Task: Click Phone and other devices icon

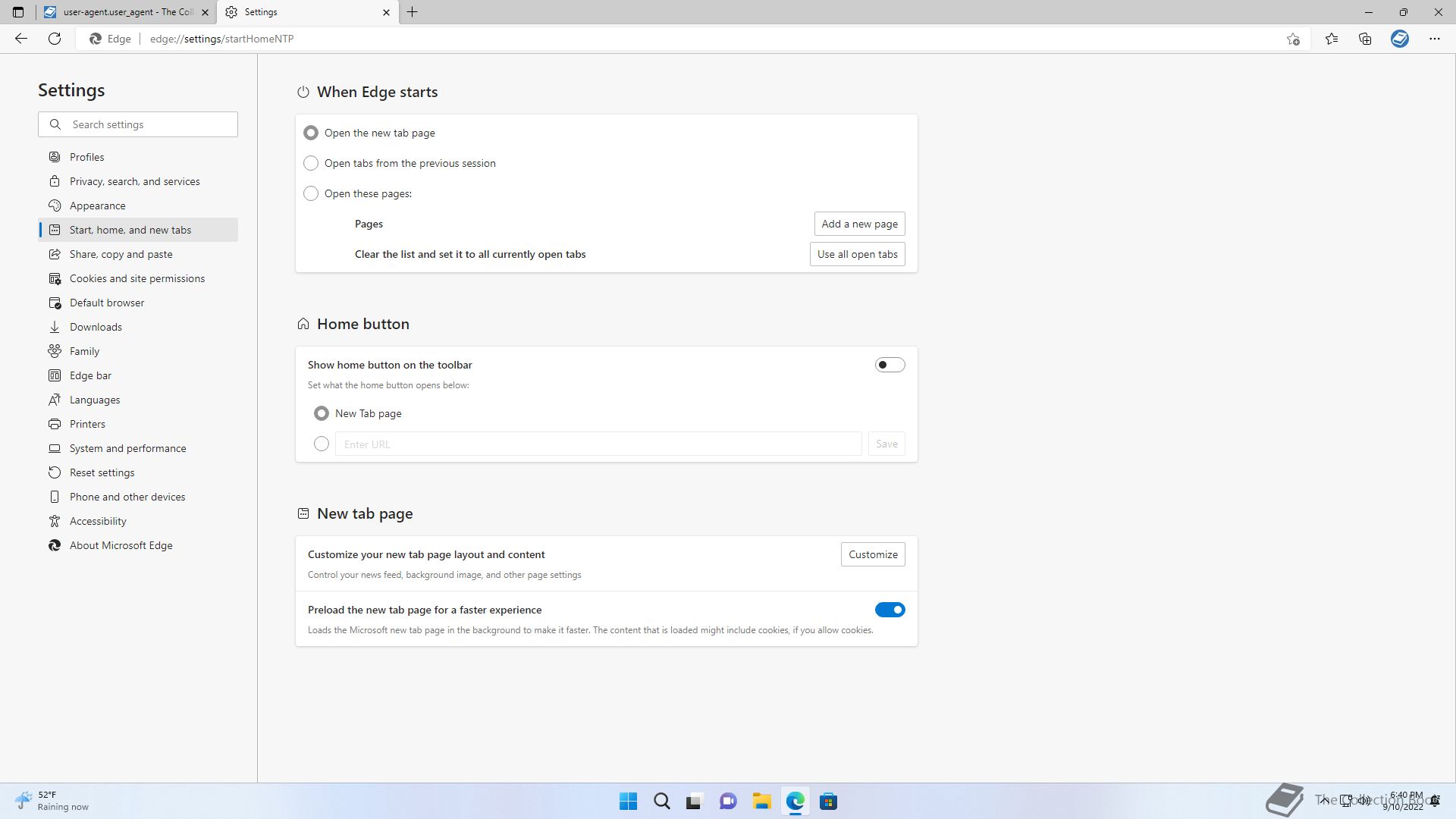Action: [55, 497]
